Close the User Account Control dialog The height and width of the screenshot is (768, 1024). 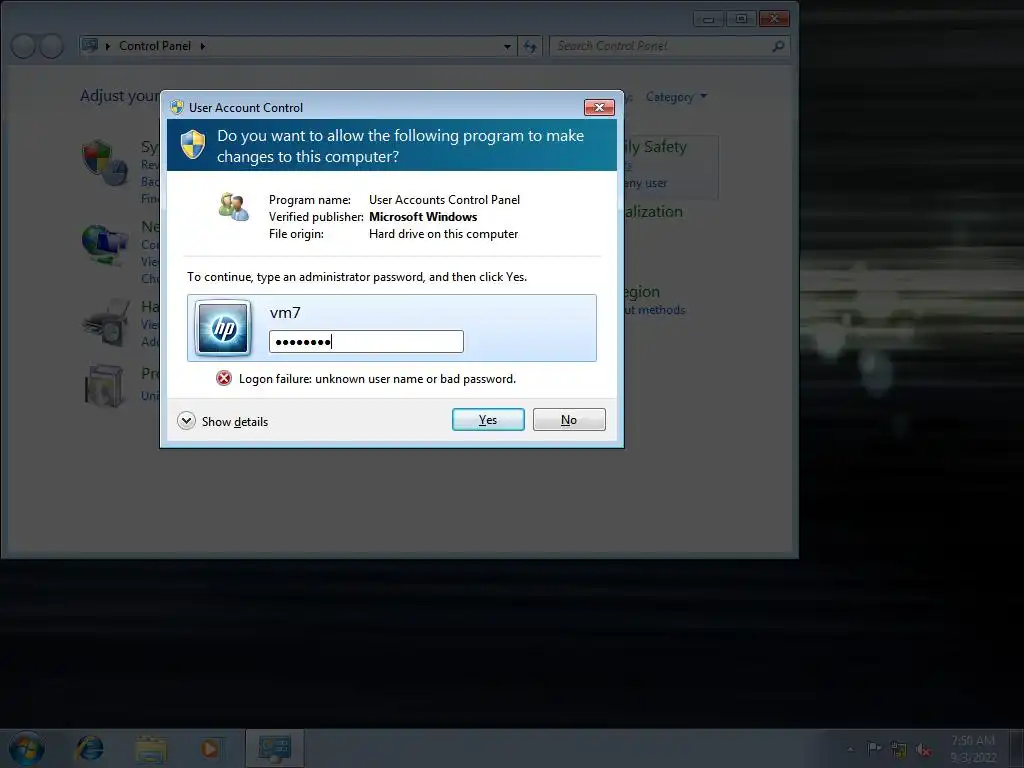[x=599, y=107]
